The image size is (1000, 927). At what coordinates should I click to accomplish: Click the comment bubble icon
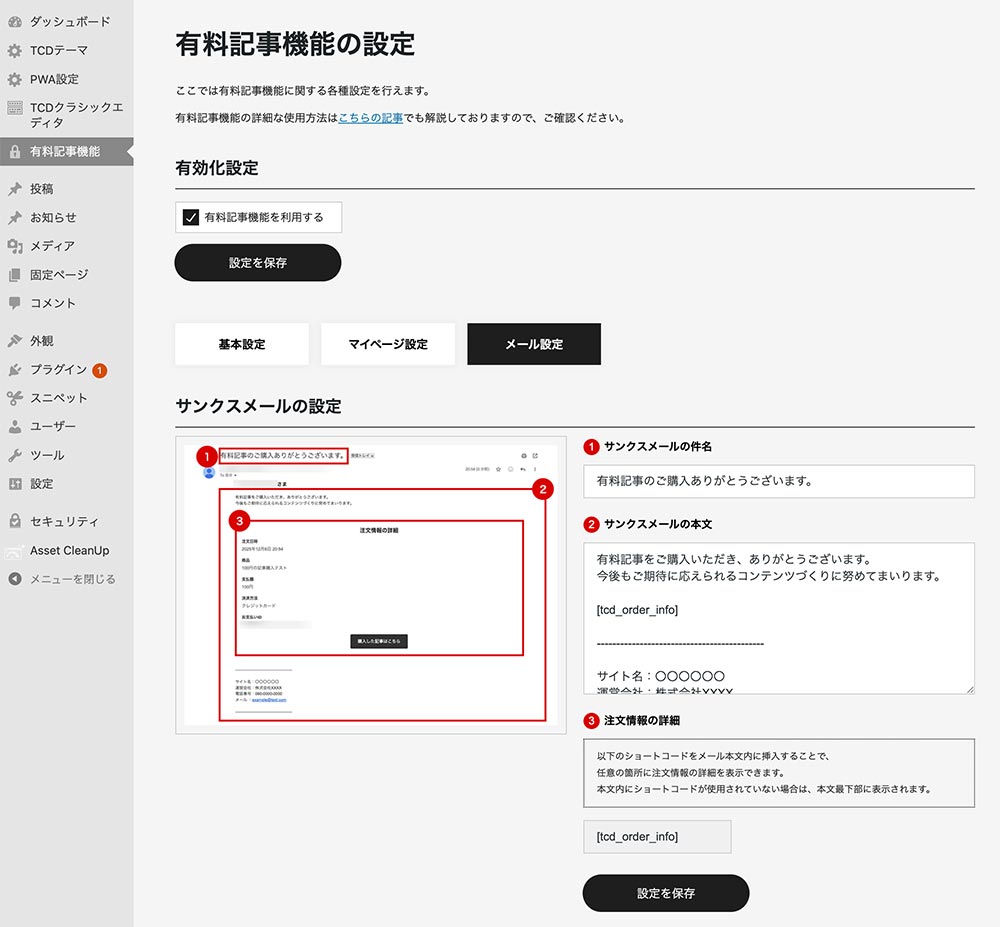[14, 303]
